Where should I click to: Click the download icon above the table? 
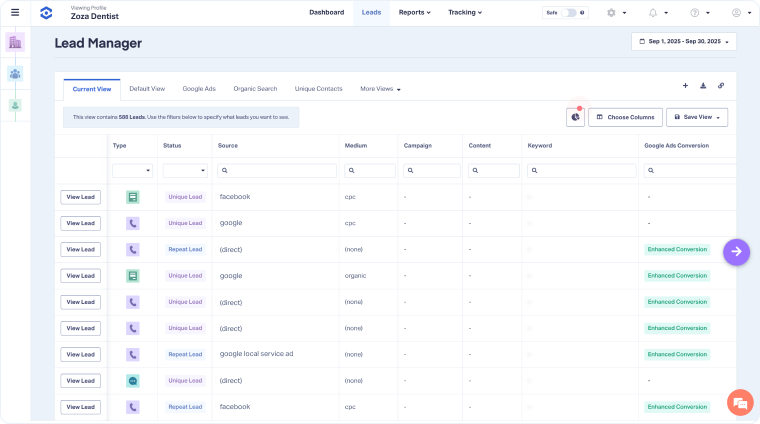coord(703,86)
